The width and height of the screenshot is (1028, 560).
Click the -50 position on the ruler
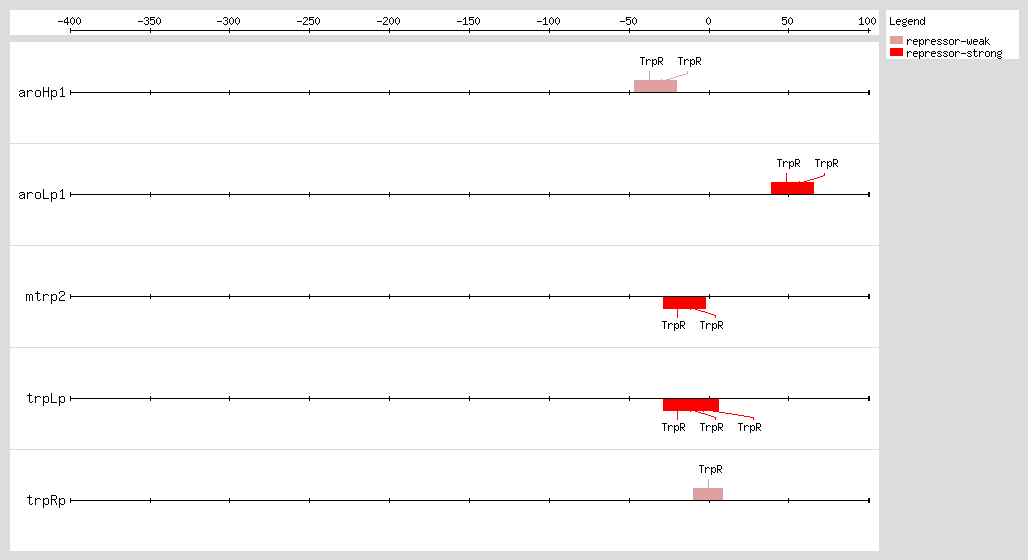point(629,22)
